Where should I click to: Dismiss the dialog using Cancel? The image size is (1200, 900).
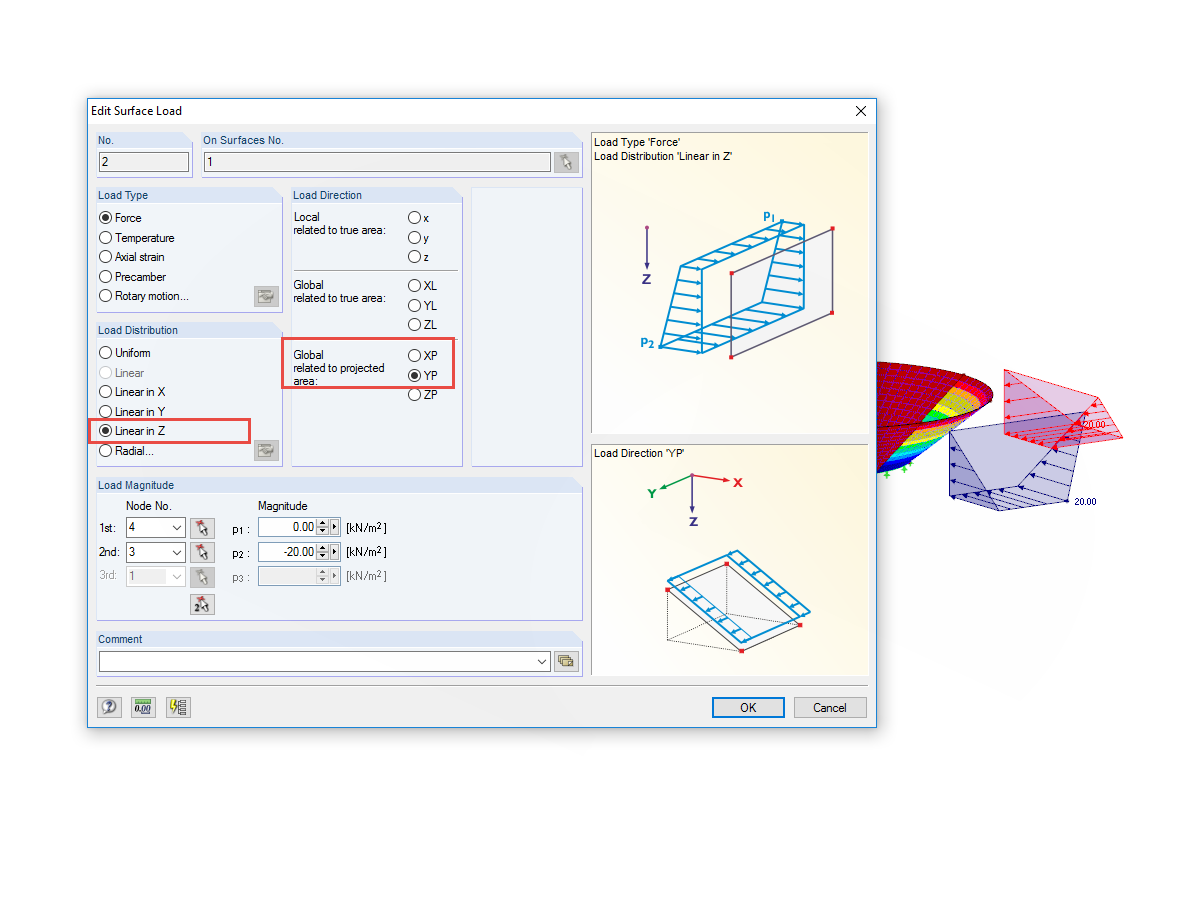coord(830,707)
